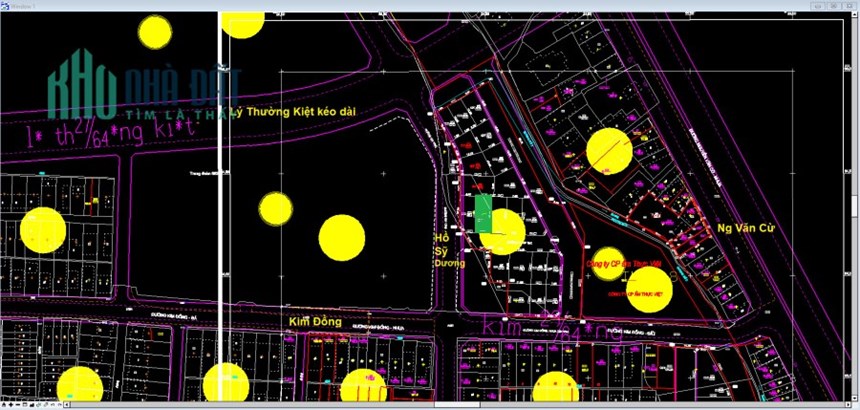
Task: Choose the Rotate View tool
Action: pos(38,405)
